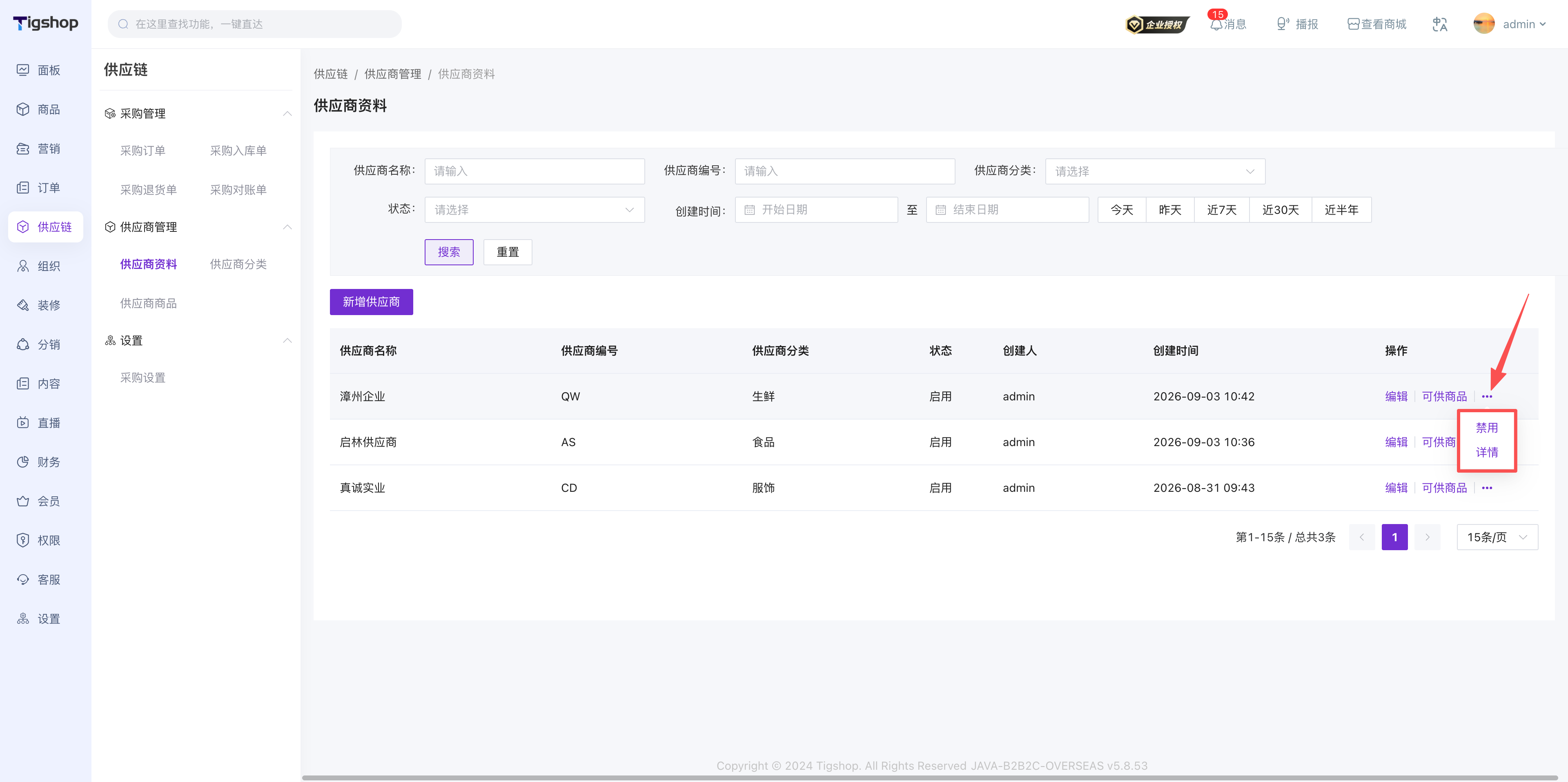Focus the 供应商名称 input field

pos(535,171)
